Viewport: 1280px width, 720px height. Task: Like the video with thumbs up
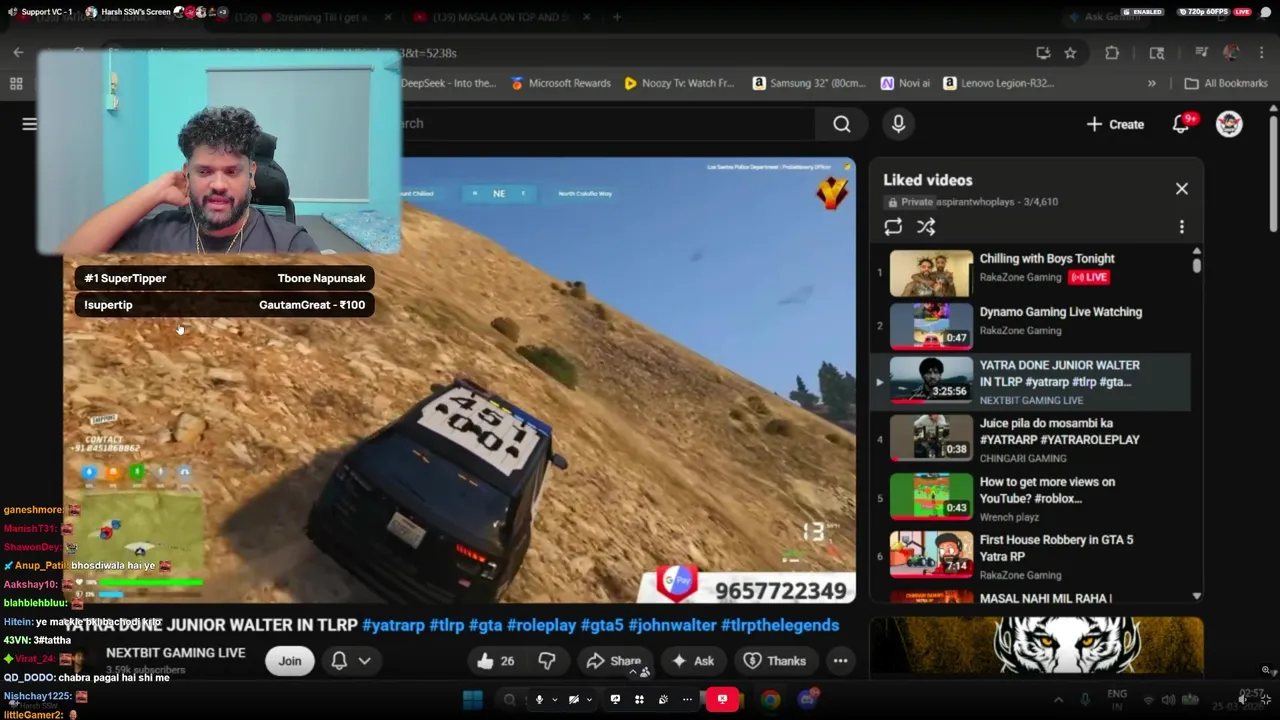pyautogui.click(x=495, y=661)
